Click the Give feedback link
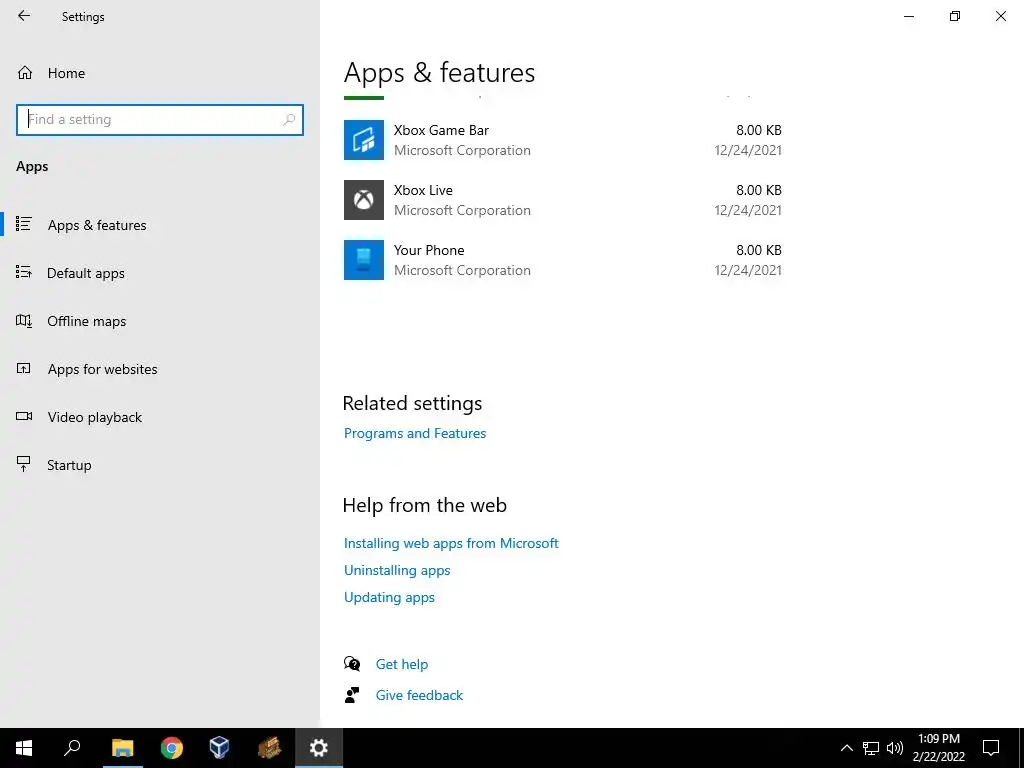Screen dimensions: 1024x768 pos(419,695)
